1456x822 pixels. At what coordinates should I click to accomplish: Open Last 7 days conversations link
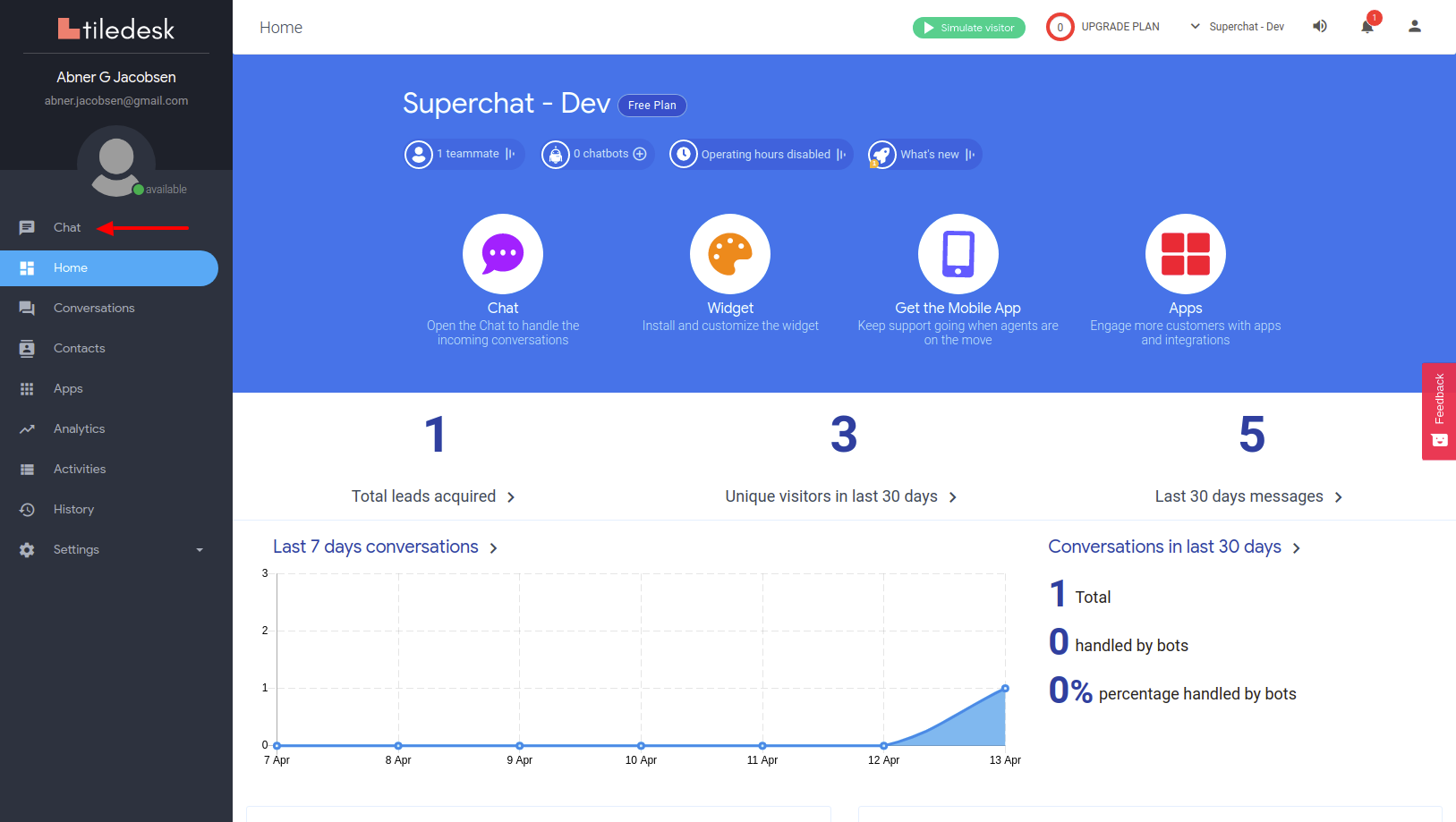point(385,547)
